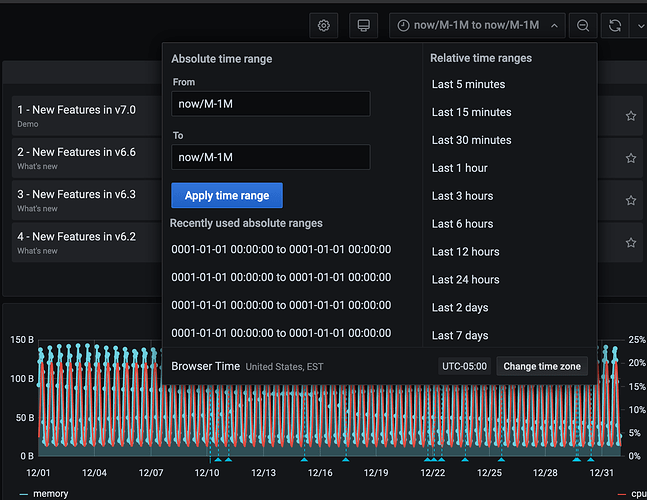Star the New Features in v6.3 dashboard
The width and height of the screenshot is (647, 500).
(x=630, y=200)
